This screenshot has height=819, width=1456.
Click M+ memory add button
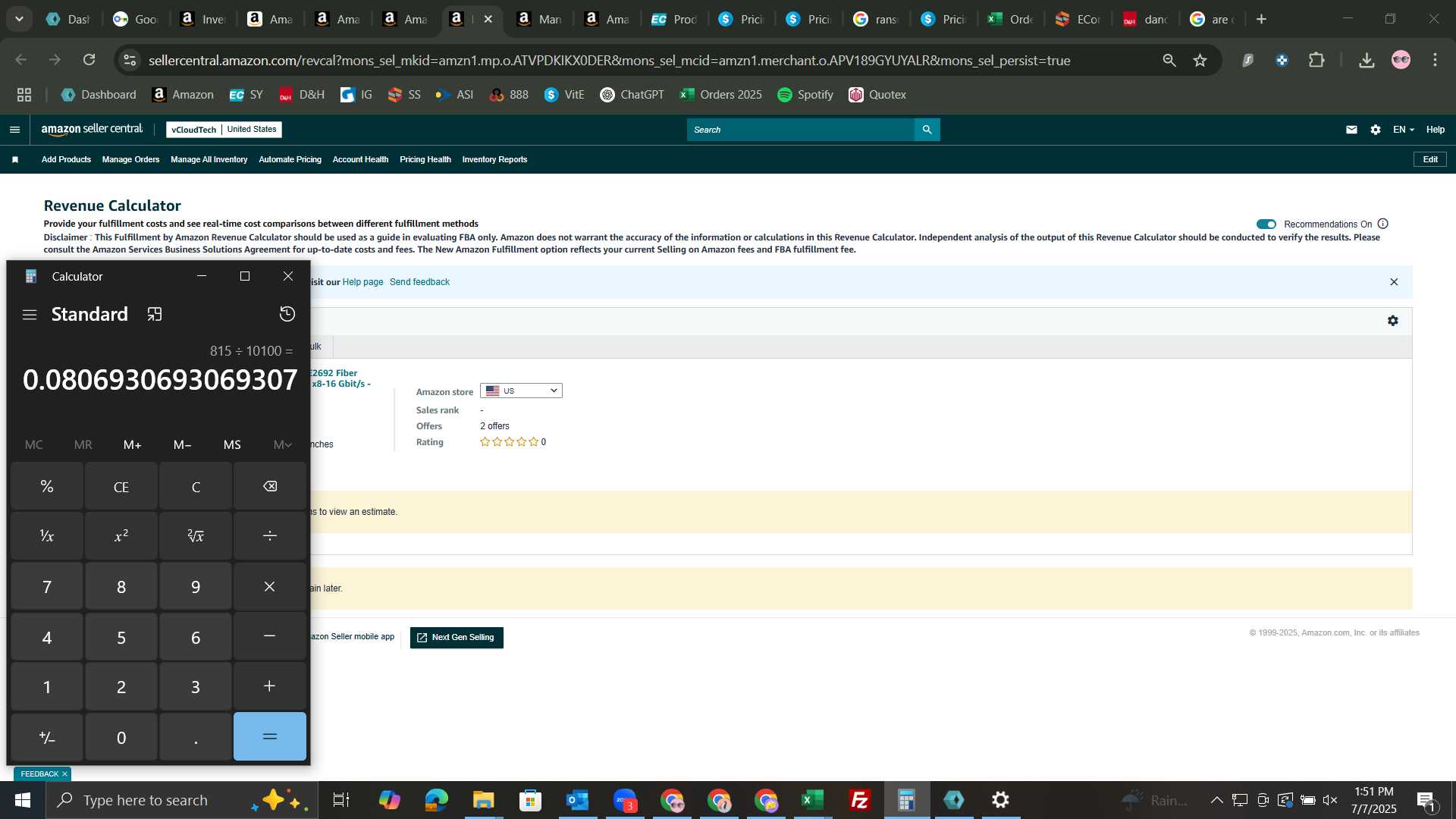click(x=133, y=444)
